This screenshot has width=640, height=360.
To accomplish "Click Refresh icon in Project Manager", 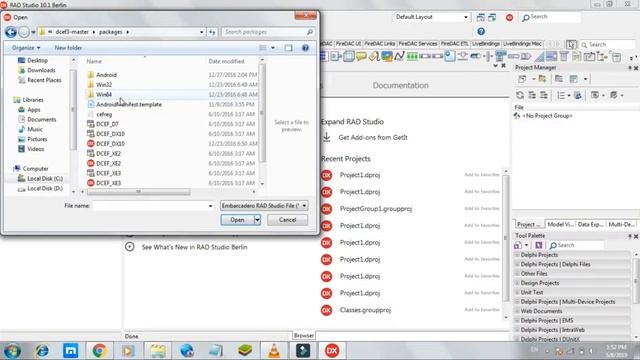I will 520,95.
